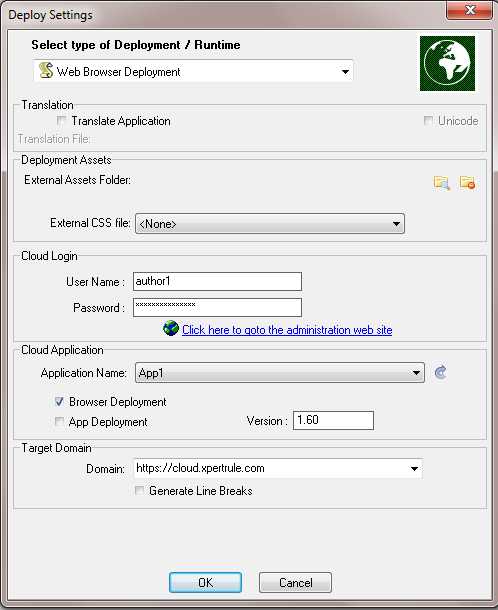
Task: Open the administration web site link
Action: pyautogui.click(x=287, y=330)
